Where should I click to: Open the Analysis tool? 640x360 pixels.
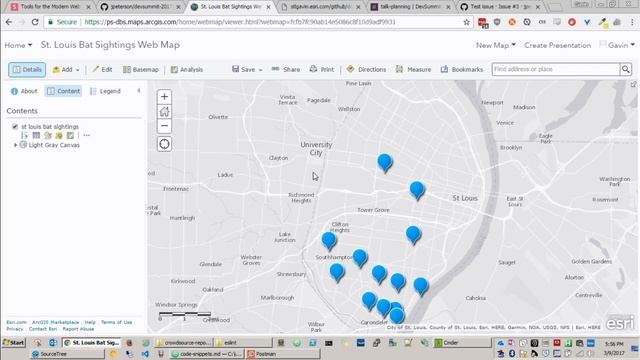187,70
